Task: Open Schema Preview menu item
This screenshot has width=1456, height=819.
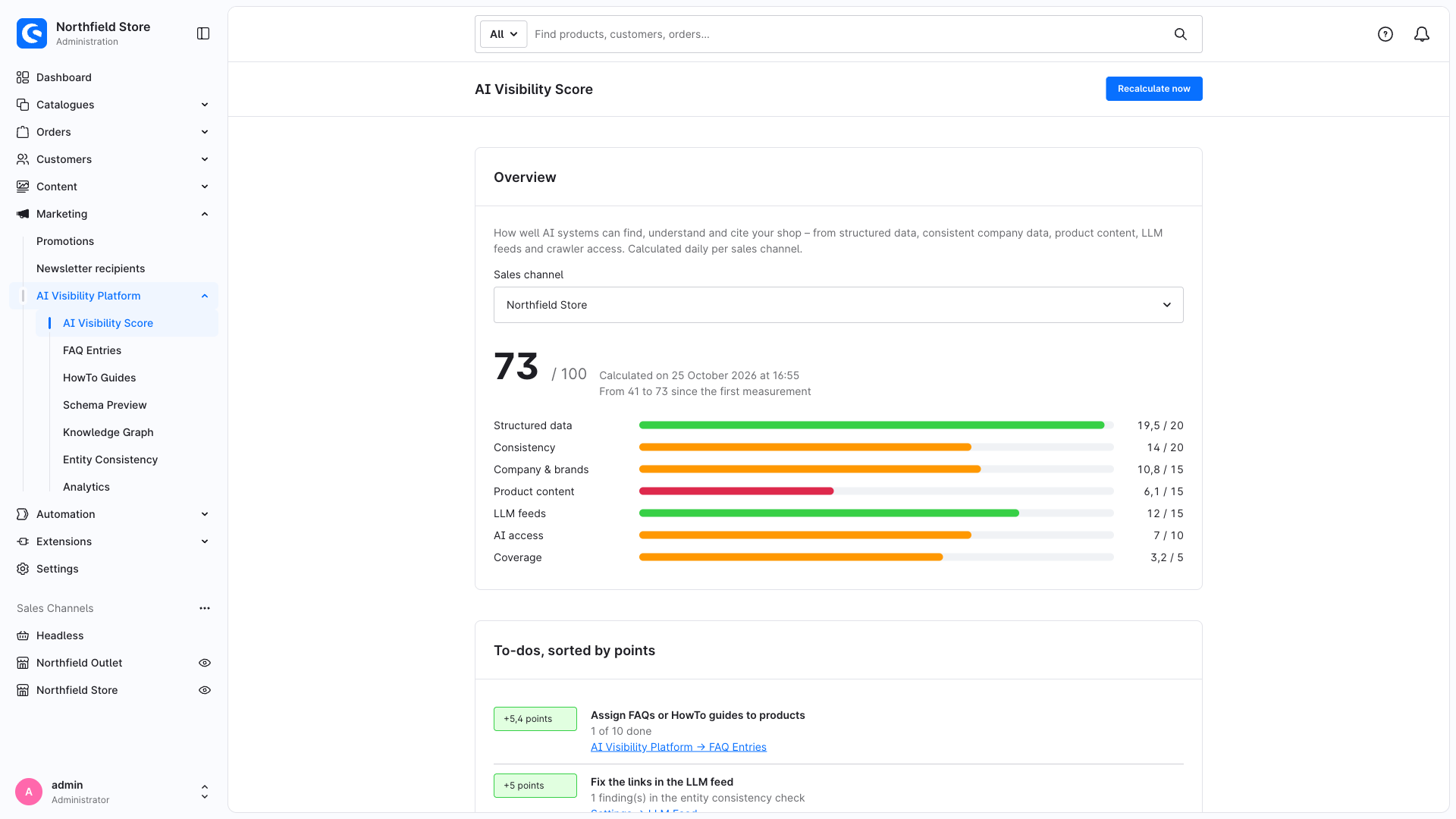Action: click(x=105, y=405)
